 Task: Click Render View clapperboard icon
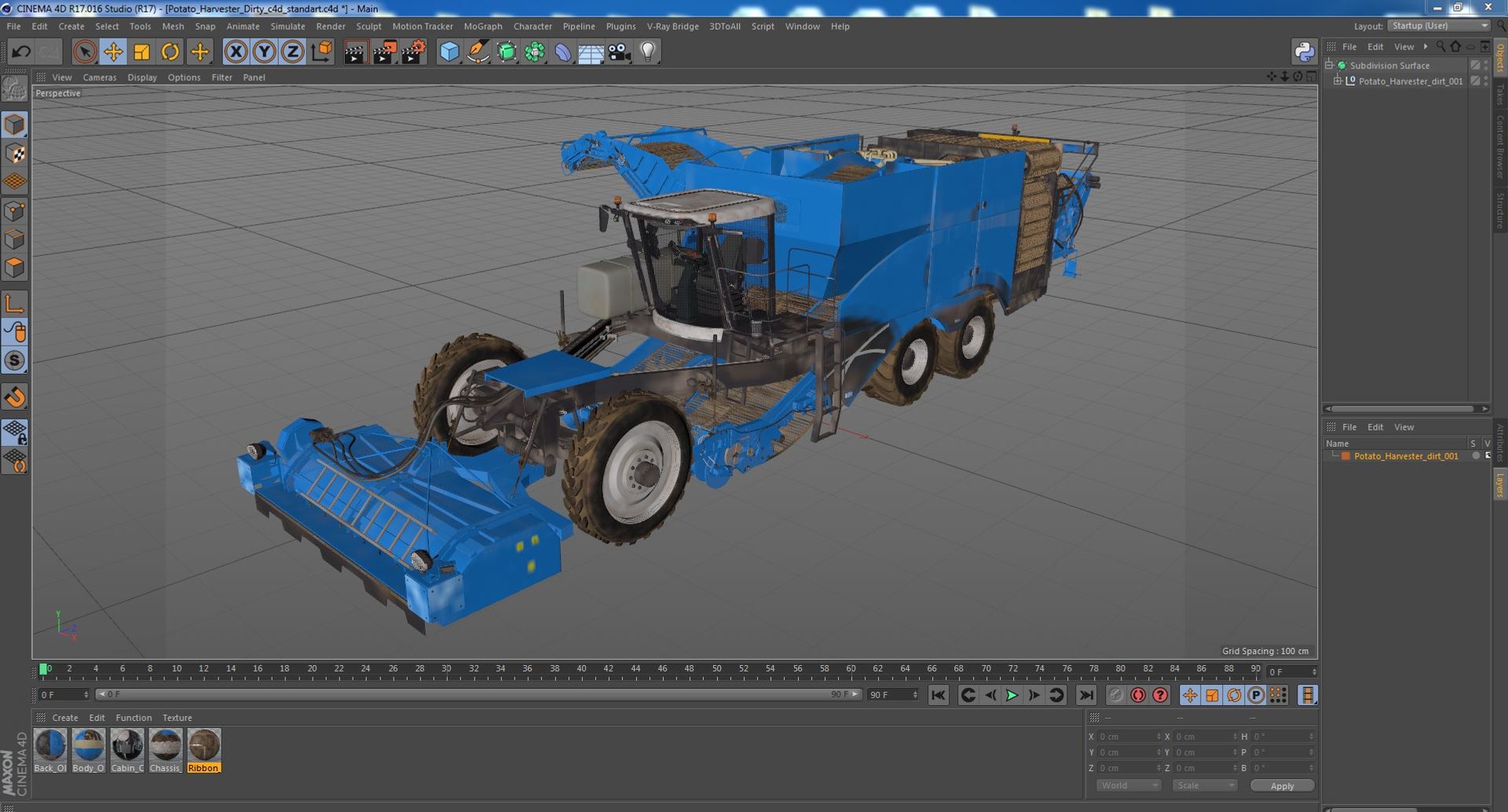(355, 52)
